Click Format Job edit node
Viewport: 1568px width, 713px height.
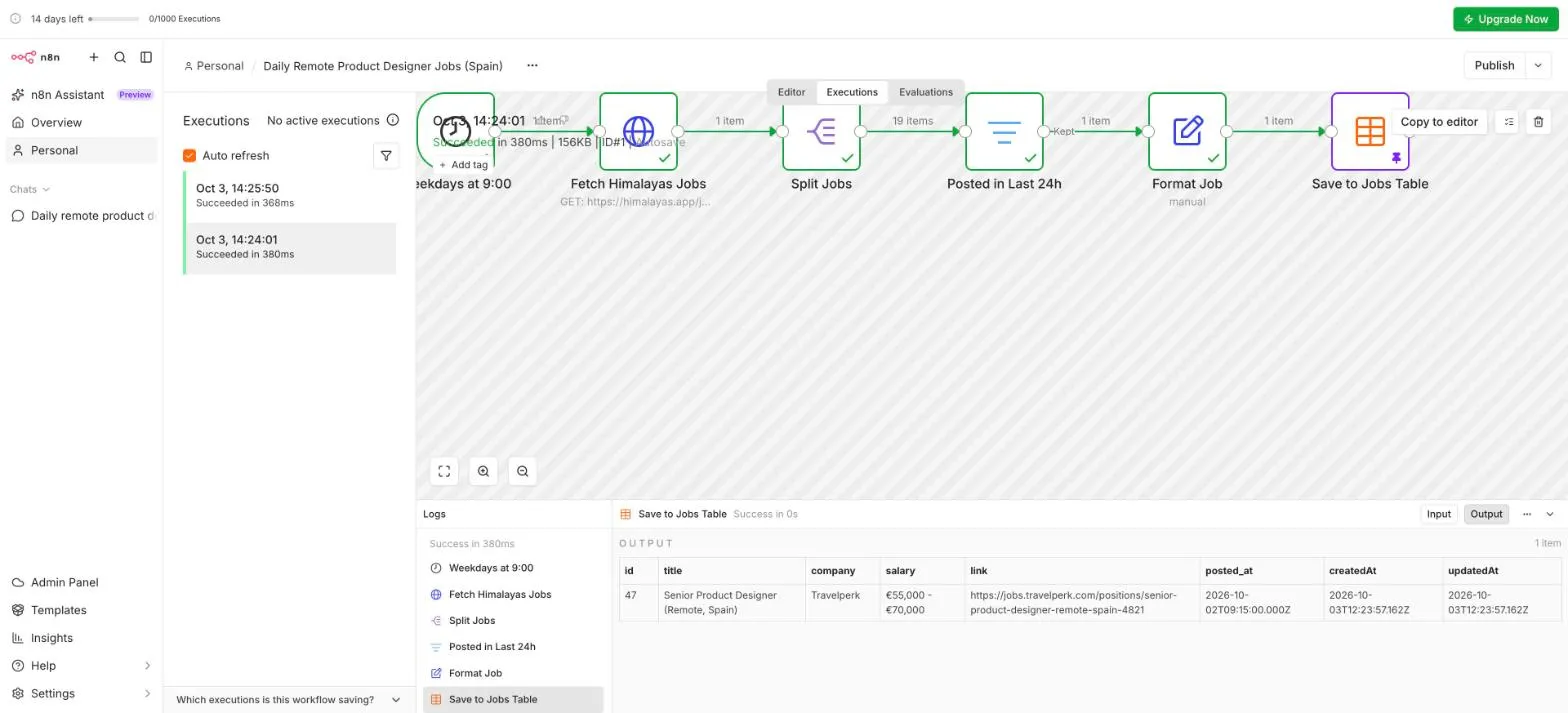[1187, 131]
